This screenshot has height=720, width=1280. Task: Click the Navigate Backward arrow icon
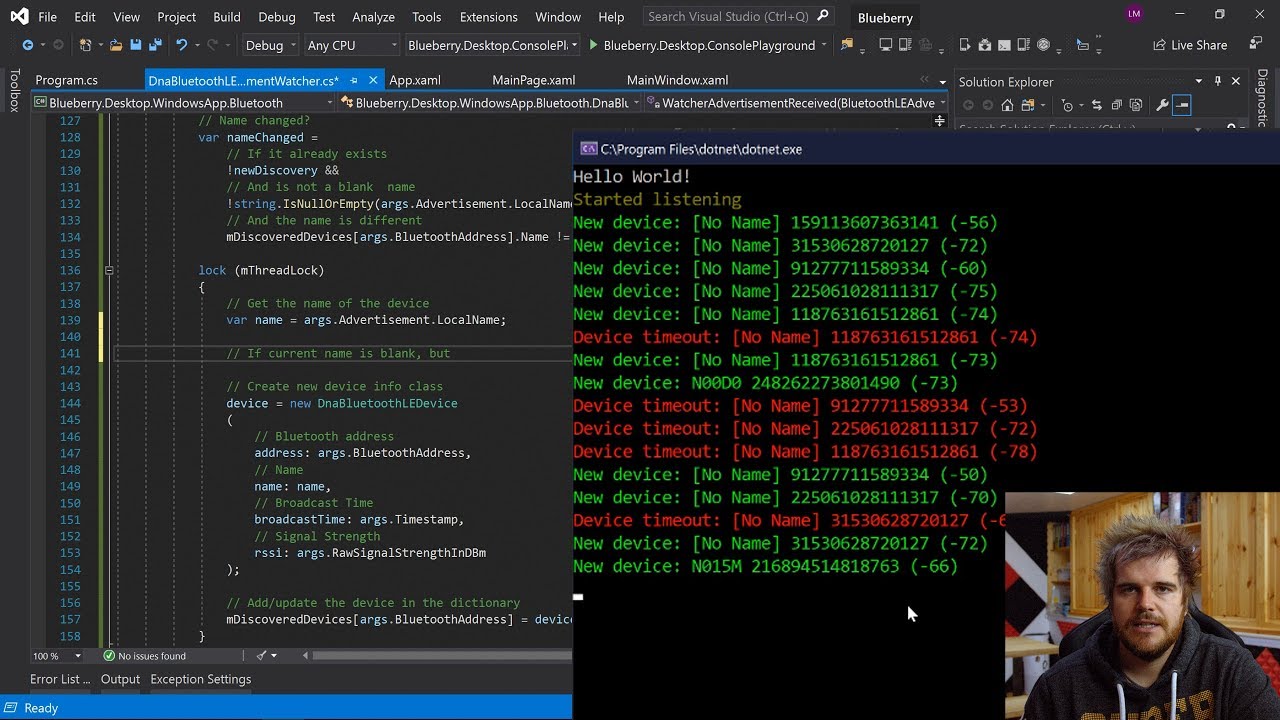pyautogui.click(x=27, y=45)
